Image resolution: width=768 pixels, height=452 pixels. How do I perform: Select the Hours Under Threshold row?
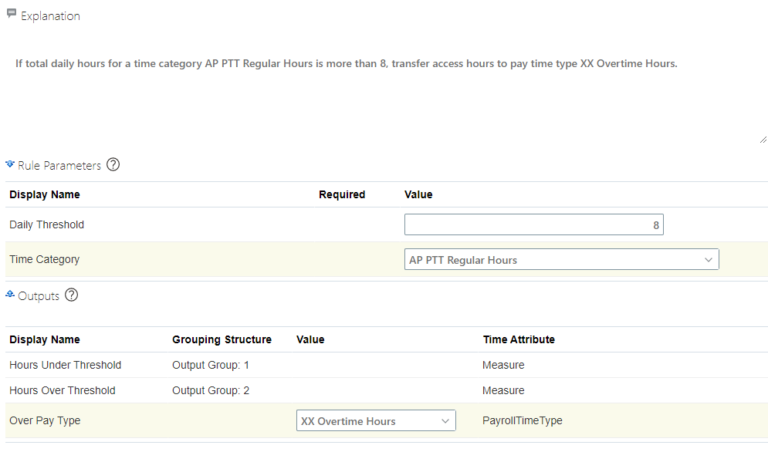click(x=386, y=365)
